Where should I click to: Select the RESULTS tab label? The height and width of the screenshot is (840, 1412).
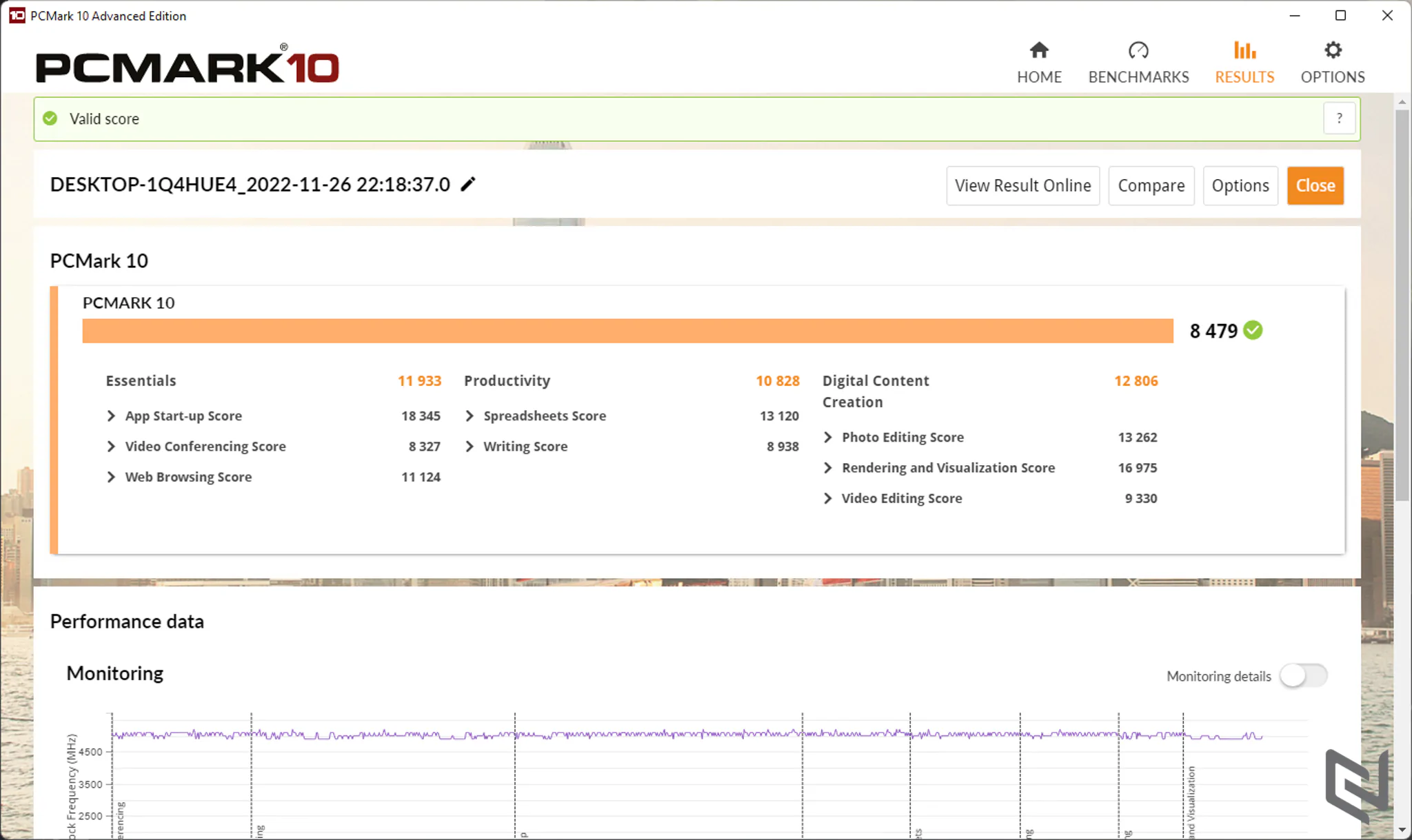[x=1244, y=77]
